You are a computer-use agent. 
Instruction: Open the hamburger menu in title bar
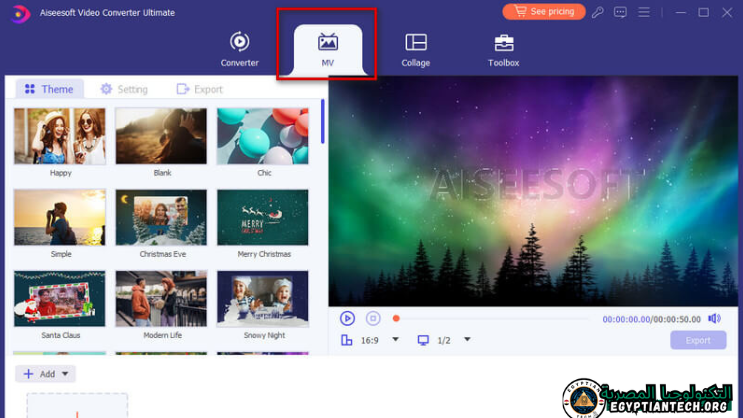pos(644,13)
